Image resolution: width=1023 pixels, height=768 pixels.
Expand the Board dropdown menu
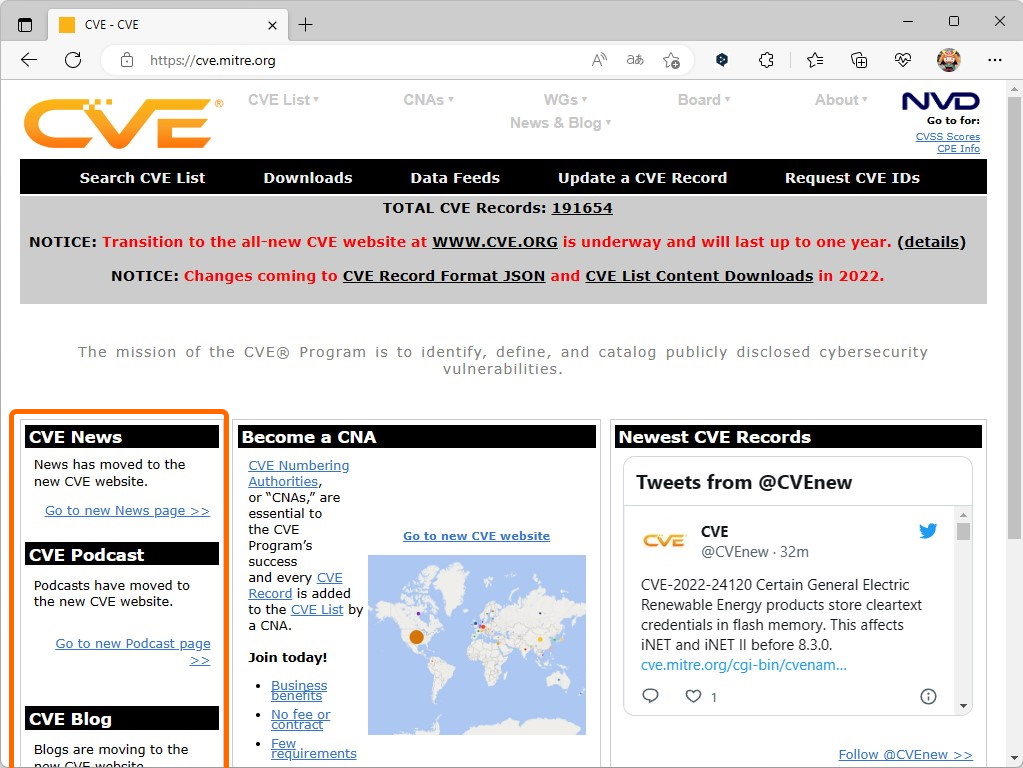coord(704,100)
